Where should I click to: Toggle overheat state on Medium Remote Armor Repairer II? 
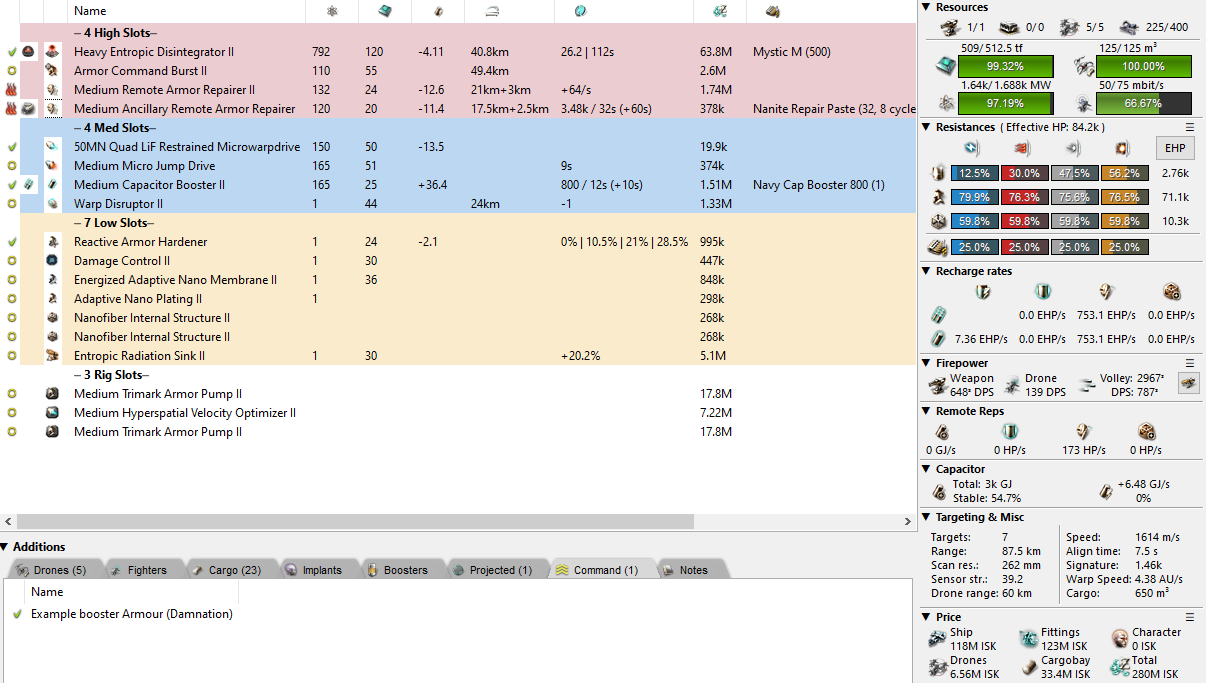point(11,90)
